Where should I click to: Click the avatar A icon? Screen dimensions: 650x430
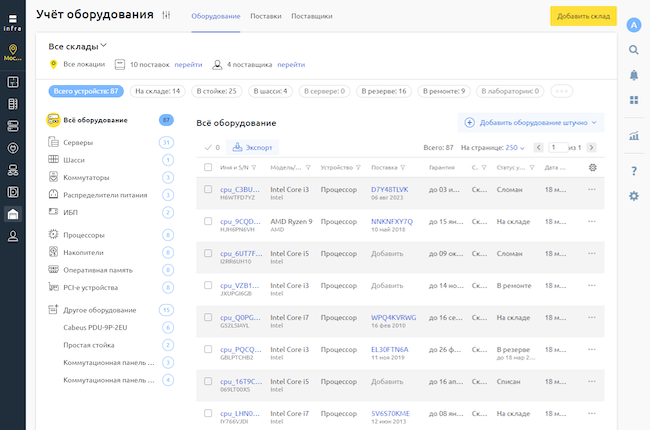click(x=634, y=25)
